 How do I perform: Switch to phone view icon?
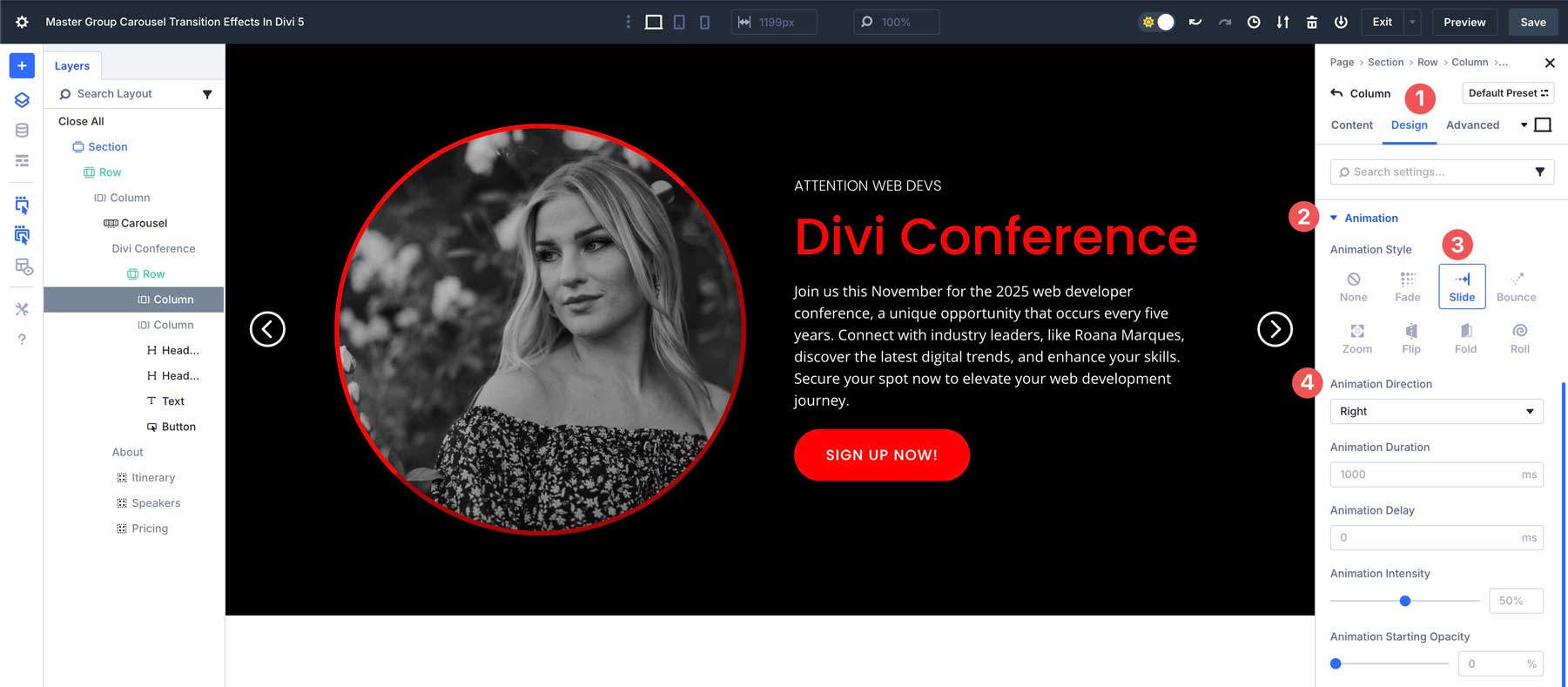pyautogui.click(x=704, y=22)
